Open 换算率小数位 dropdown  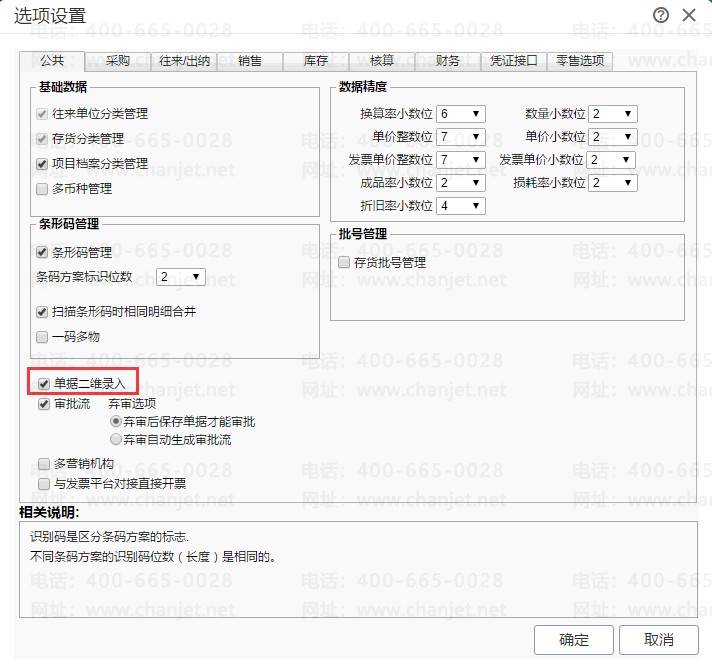coord(461,114)
